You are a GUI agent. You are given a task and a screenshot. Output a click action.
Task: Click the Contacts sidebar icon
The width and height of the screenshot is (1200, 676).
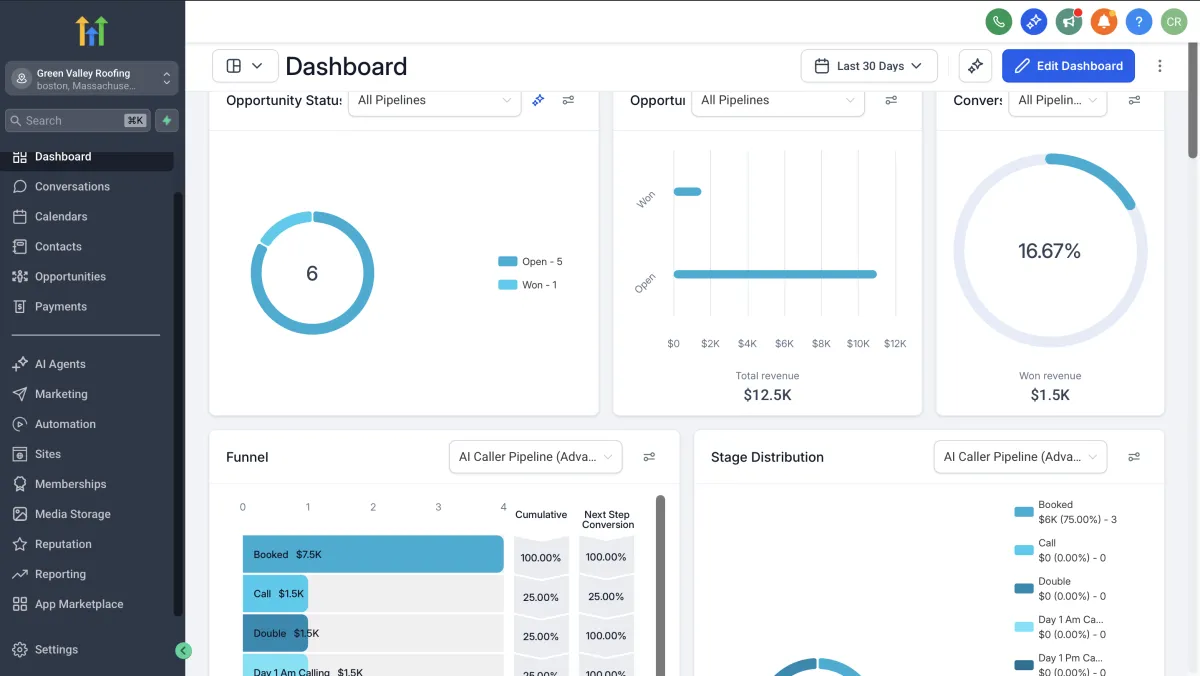tap(19, 247)
